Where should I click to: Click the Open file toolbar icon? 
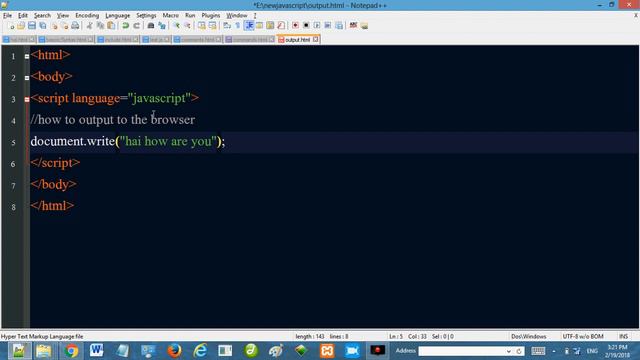21,26
